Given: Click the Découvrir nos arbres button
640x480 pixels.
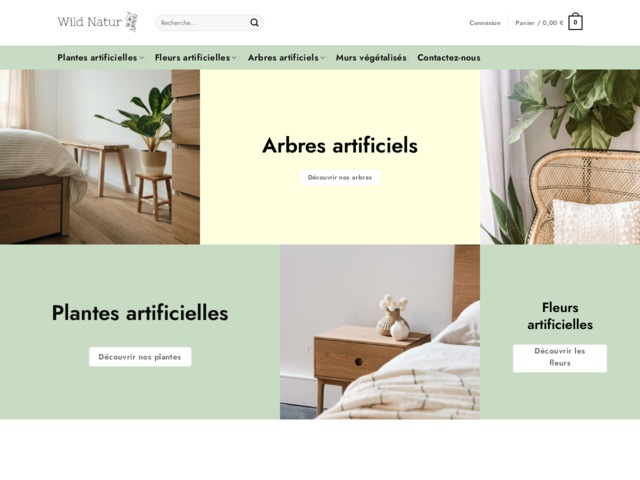Looking at the screenshot, I should point(340,178).
